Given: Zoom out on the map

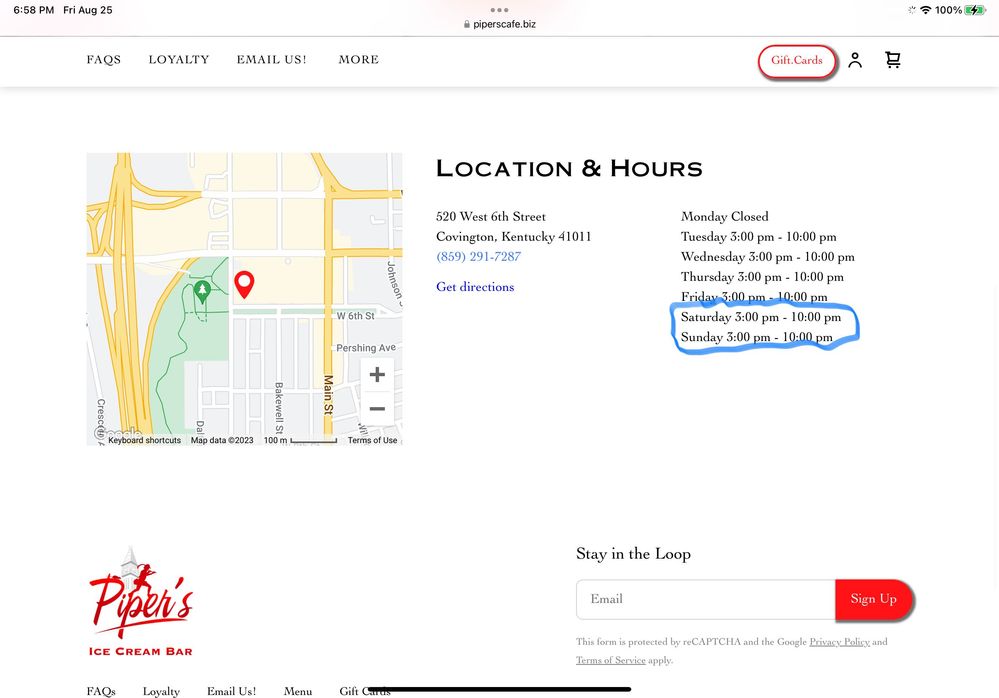Looking at the screenshot, I should pos(377,408).
